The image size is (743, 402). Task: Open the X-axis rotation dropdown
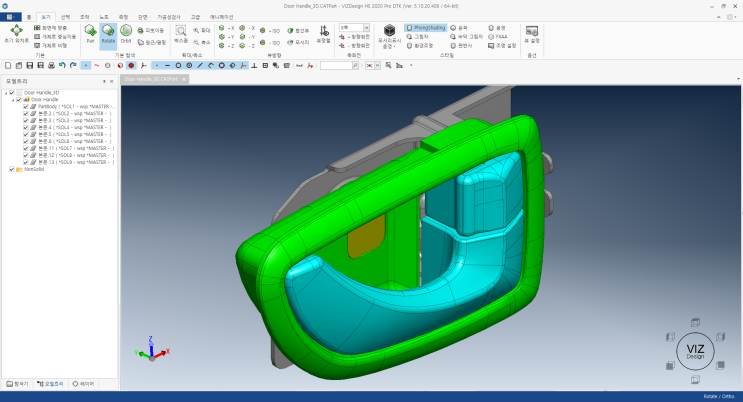[366, 28]
